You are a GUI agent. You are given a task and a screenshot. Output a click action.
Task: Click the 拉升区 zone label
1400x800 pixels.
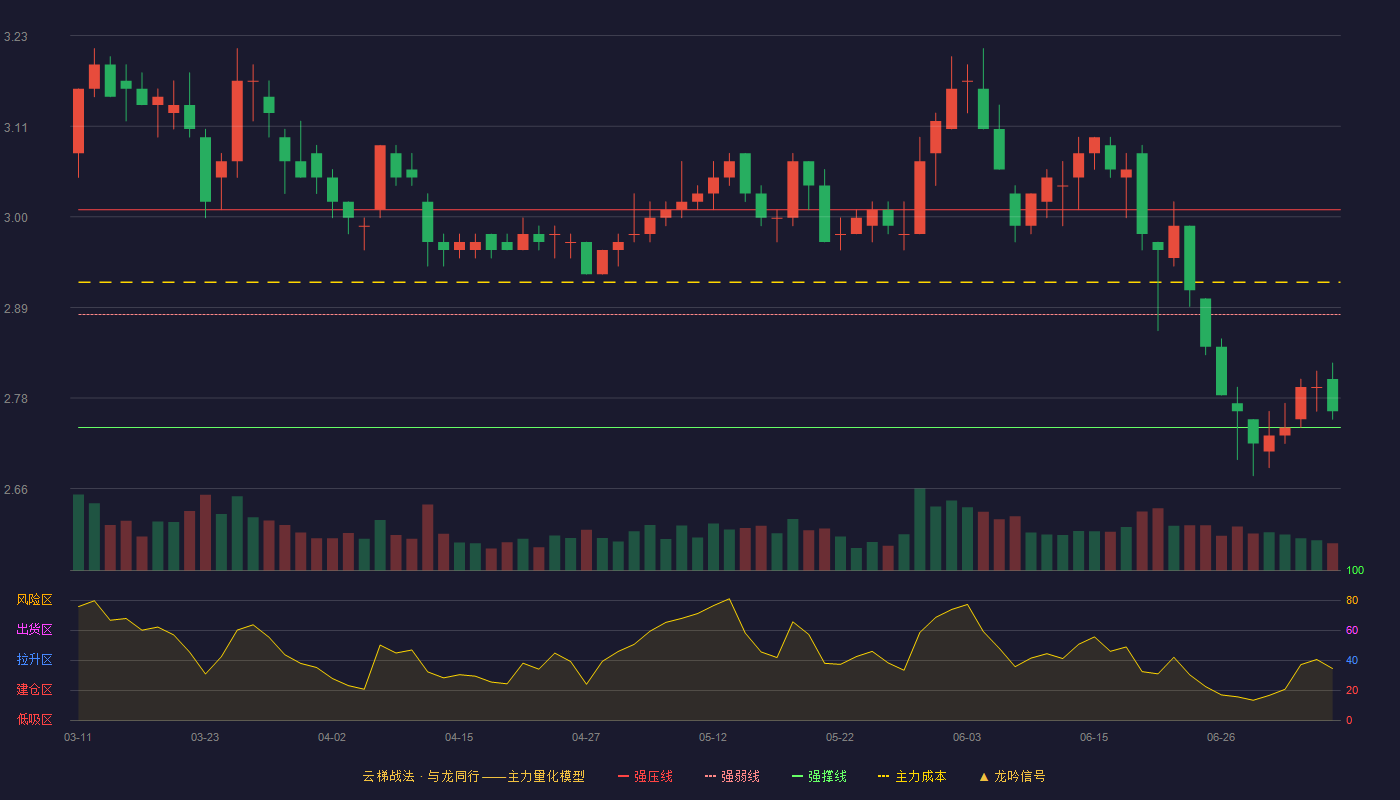[34, 660]
